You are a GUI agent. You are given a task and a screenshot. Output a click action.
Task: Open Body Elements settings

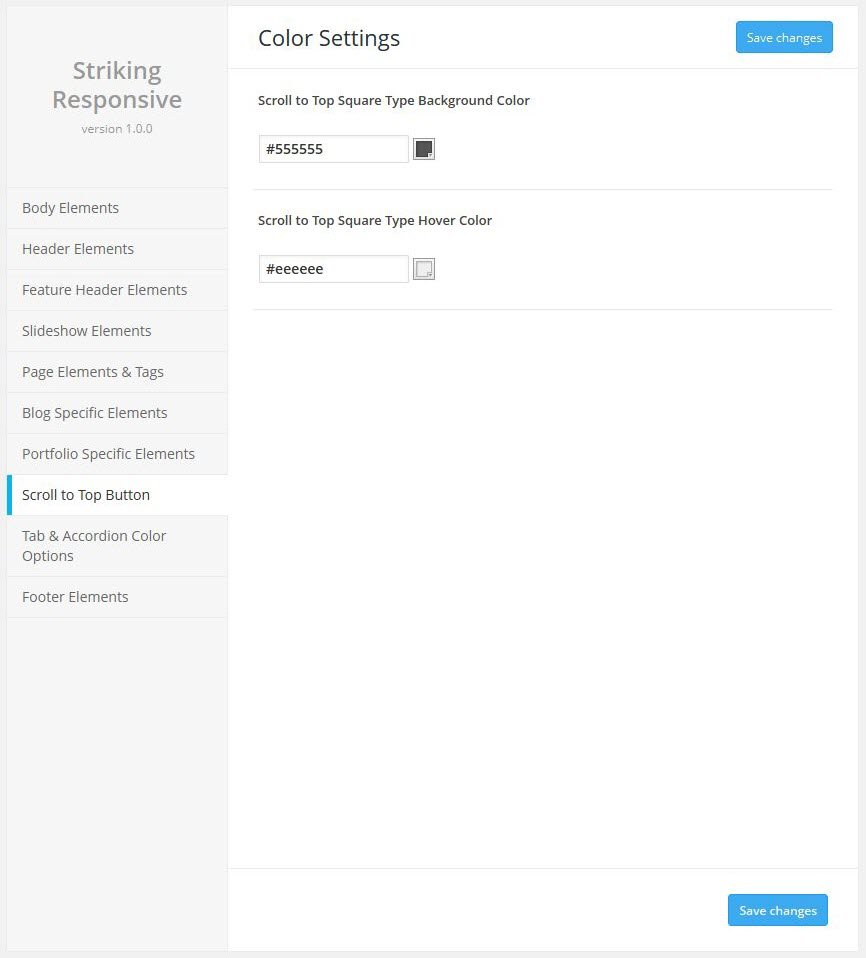click(70, 208)
